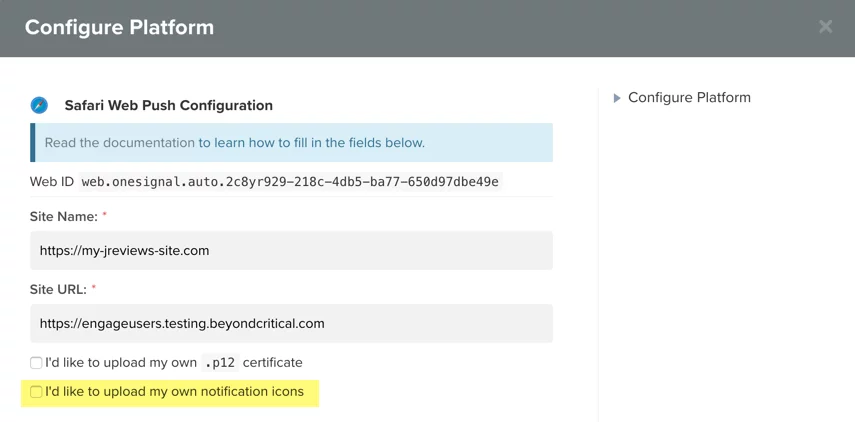Close the Configure Platform dialog
The height and width of the screenshot is (422, 855).
(825, 27)
